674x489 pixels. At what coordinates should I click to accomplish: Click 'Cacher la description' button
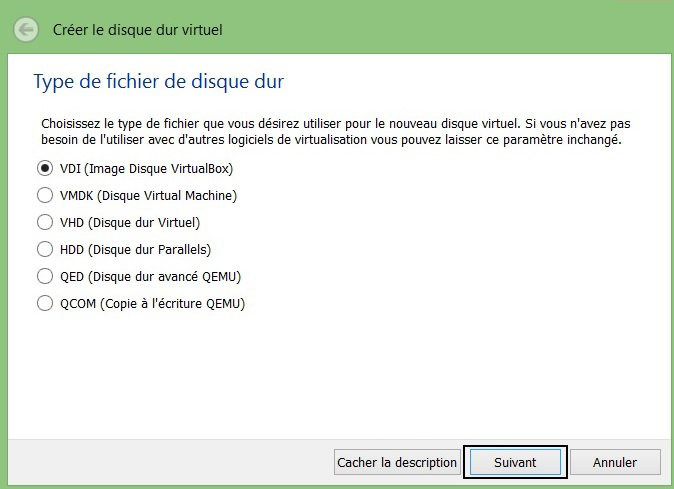pos(397,462)
